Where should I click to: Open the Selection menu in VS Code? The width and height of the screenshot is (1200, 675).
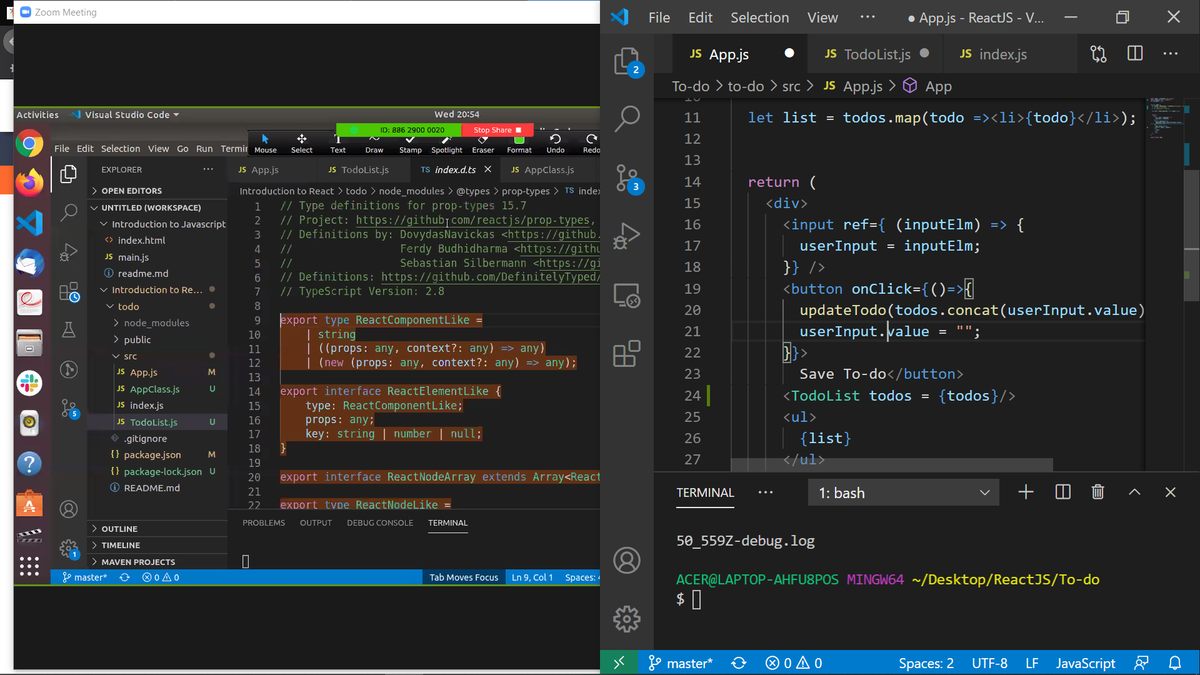[x=760, y=17]
